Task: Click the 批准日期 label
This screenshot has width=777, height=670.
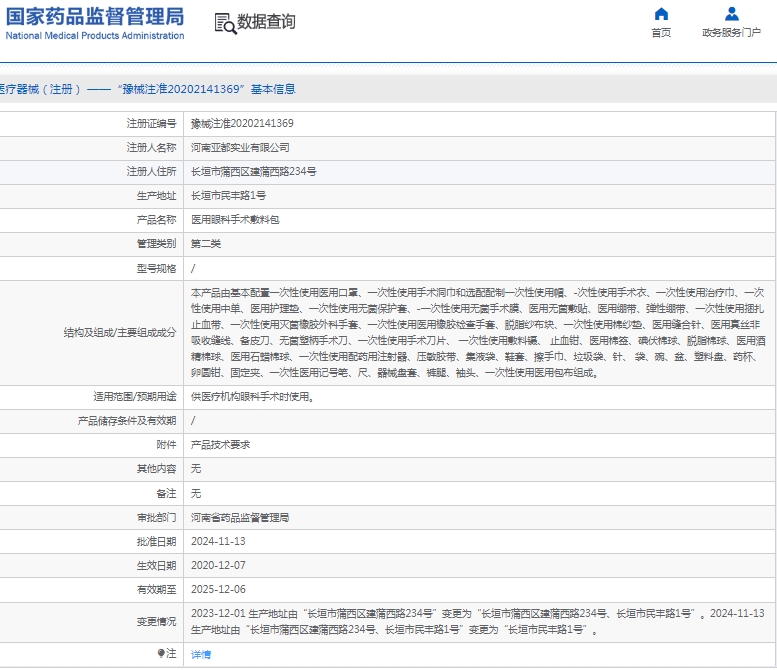Action: click(157, 542)
